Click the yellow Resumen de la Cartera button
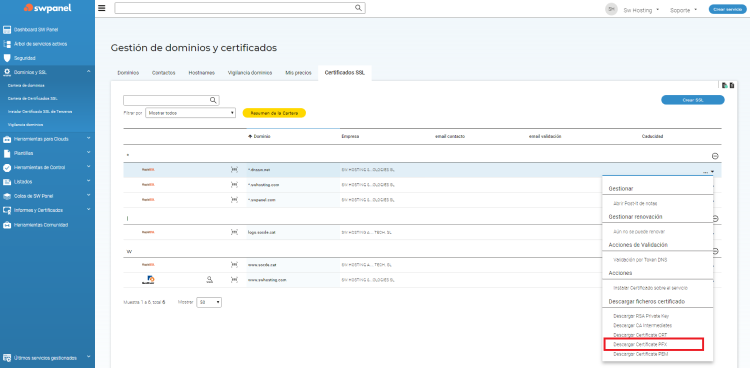 [x=275, y=113]
